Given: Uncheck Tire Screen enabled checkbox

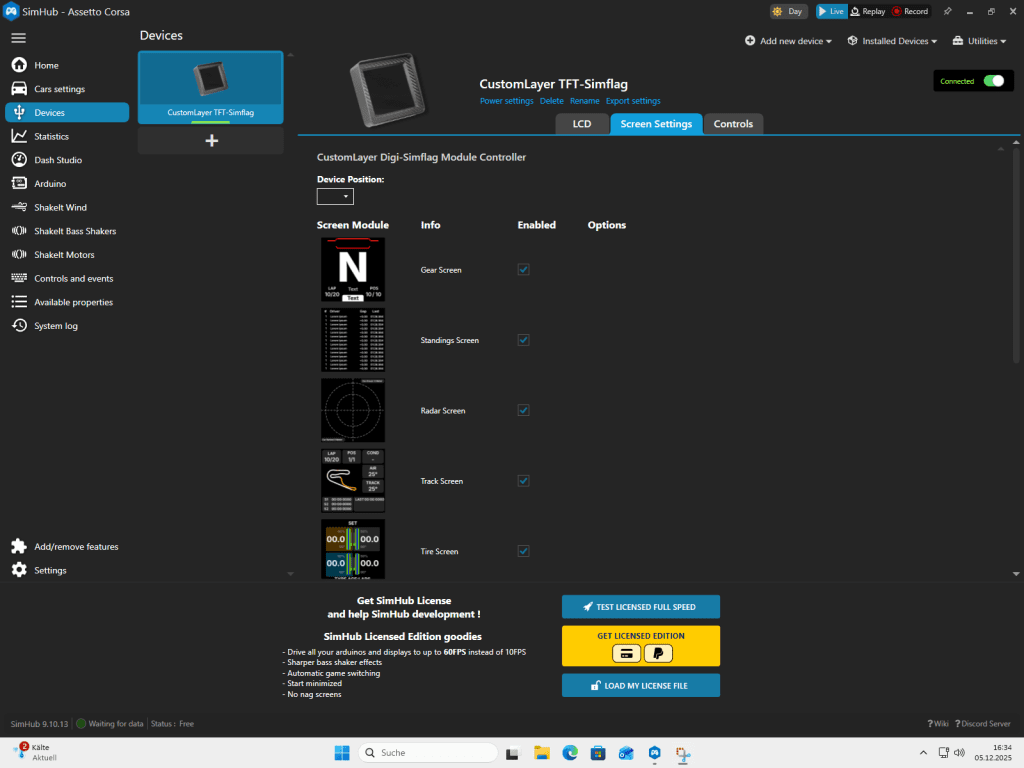Looking at the screenshot, I should (524, 551).
